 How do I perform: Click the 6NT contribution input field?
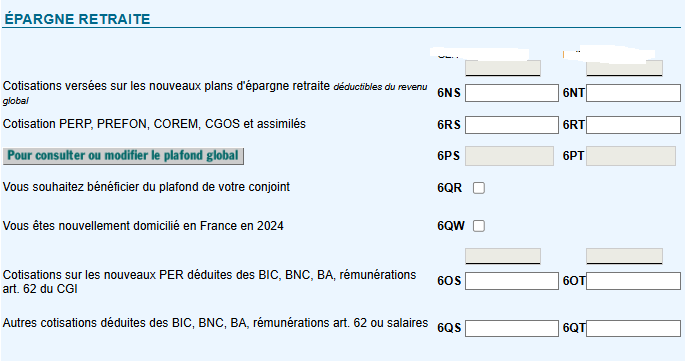pos(633,93)
